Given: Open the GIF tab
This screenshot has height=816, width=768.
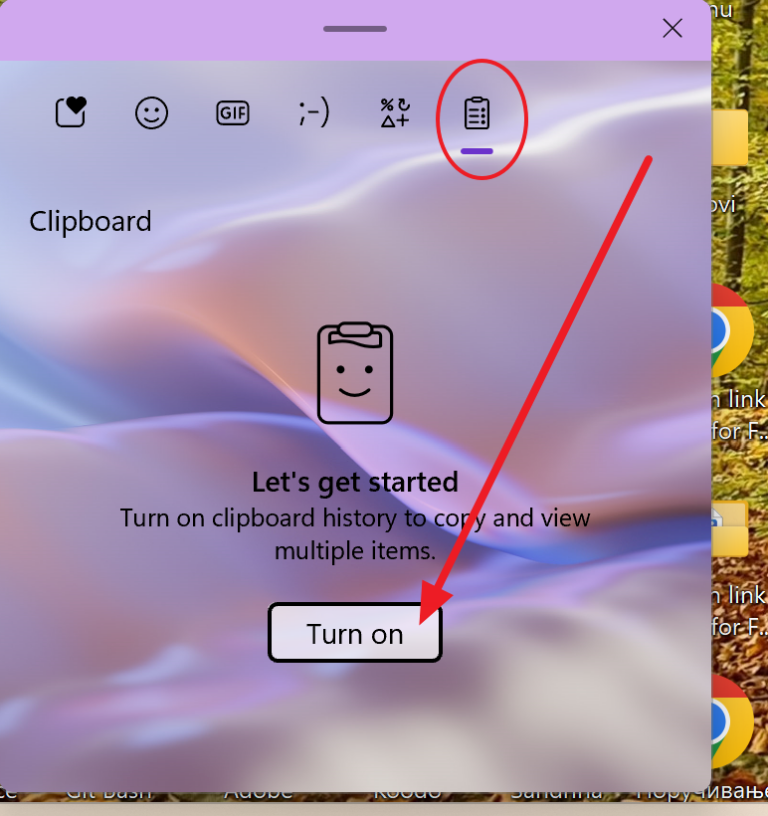Looking at the screenshot, I should [x=233, y=113].
